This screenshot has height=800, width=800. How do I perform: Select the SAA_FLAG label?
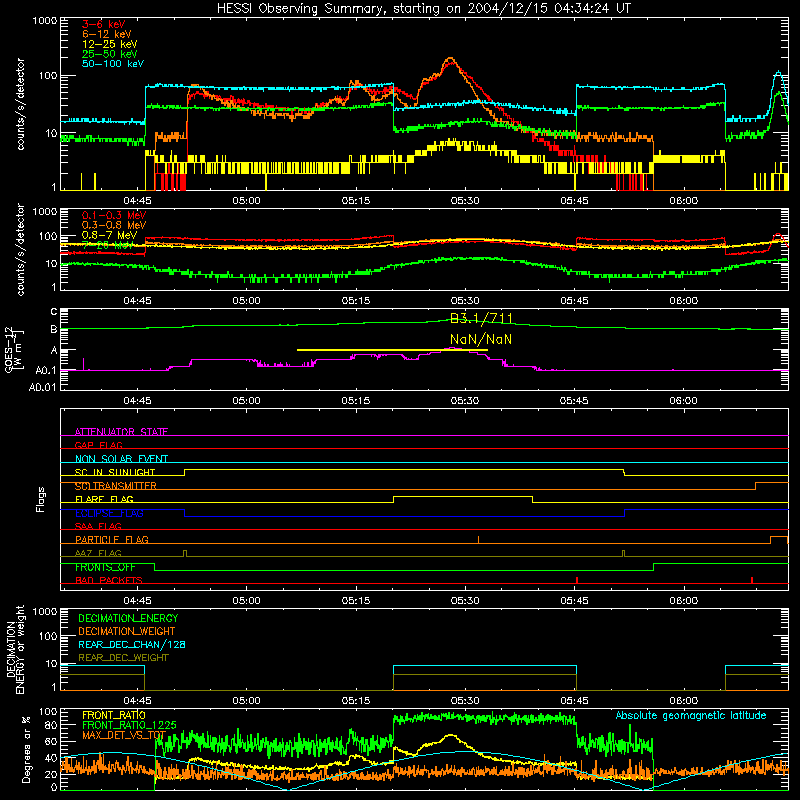(98, 526)
